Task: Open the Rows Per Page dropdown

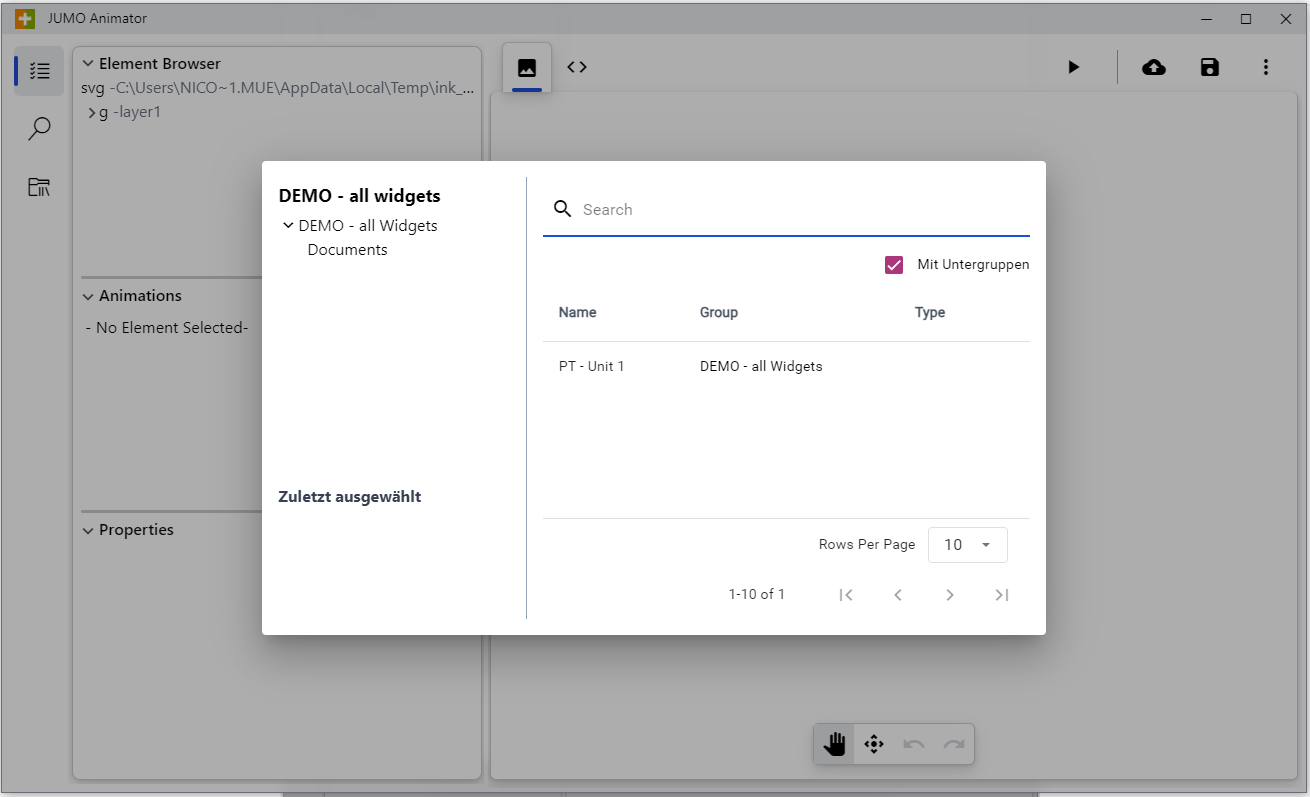Action: click(967, 545)
